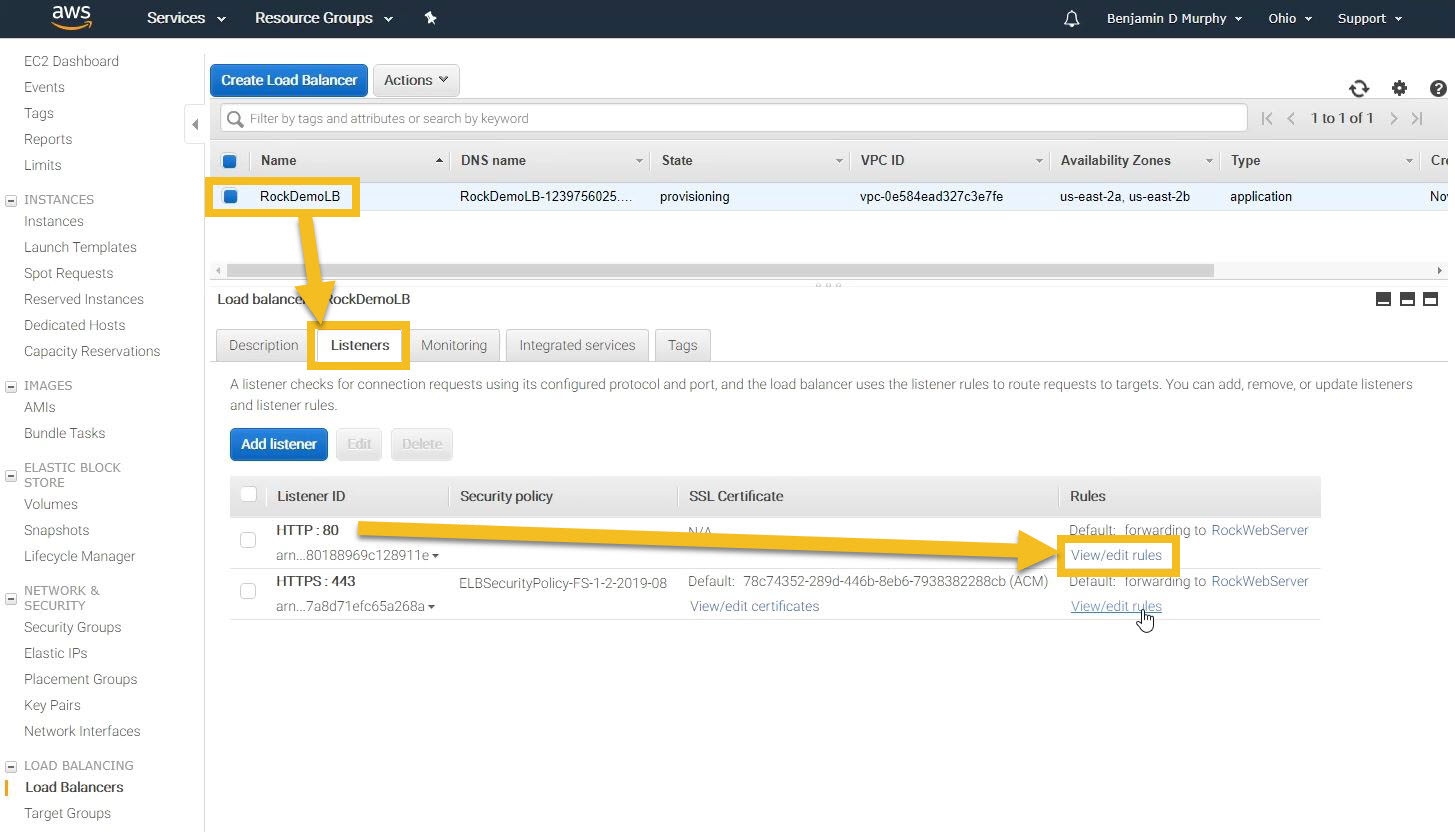Viewport: 1455px width, 832px height.
Task: Go to next page of results
Action: 1394,118
